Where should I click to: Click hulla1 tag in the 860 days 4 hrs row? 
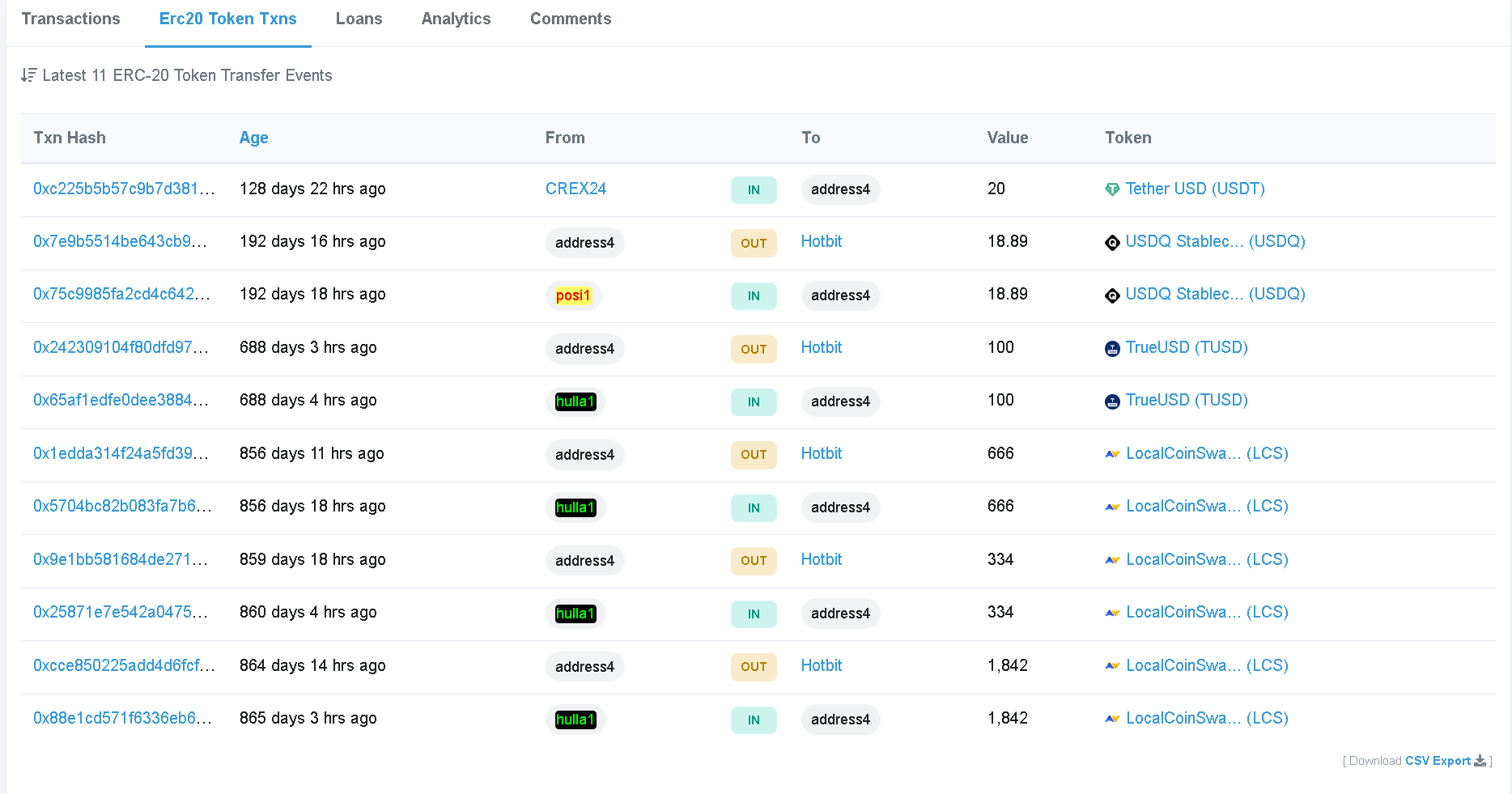575,614
